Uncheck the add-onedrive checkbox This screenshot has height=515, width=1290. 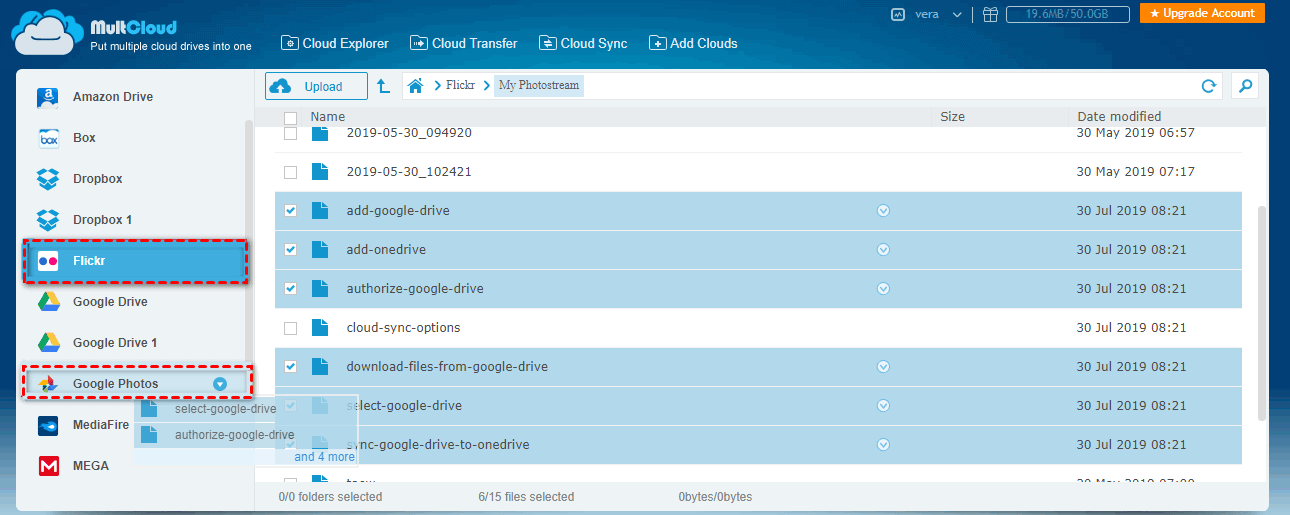291,250
